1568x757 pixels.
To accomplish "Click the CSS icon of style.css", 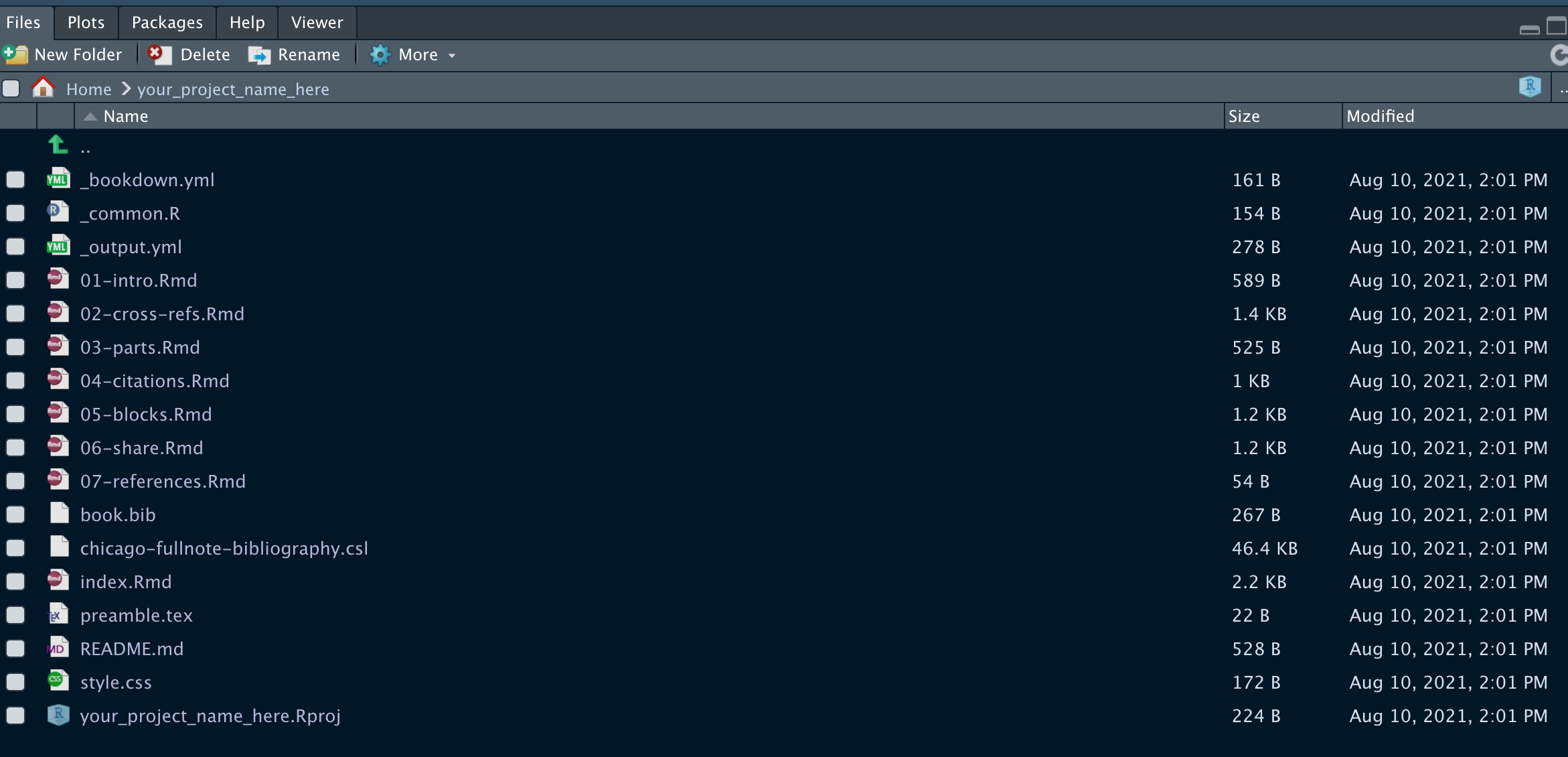I will click(58, 681).
